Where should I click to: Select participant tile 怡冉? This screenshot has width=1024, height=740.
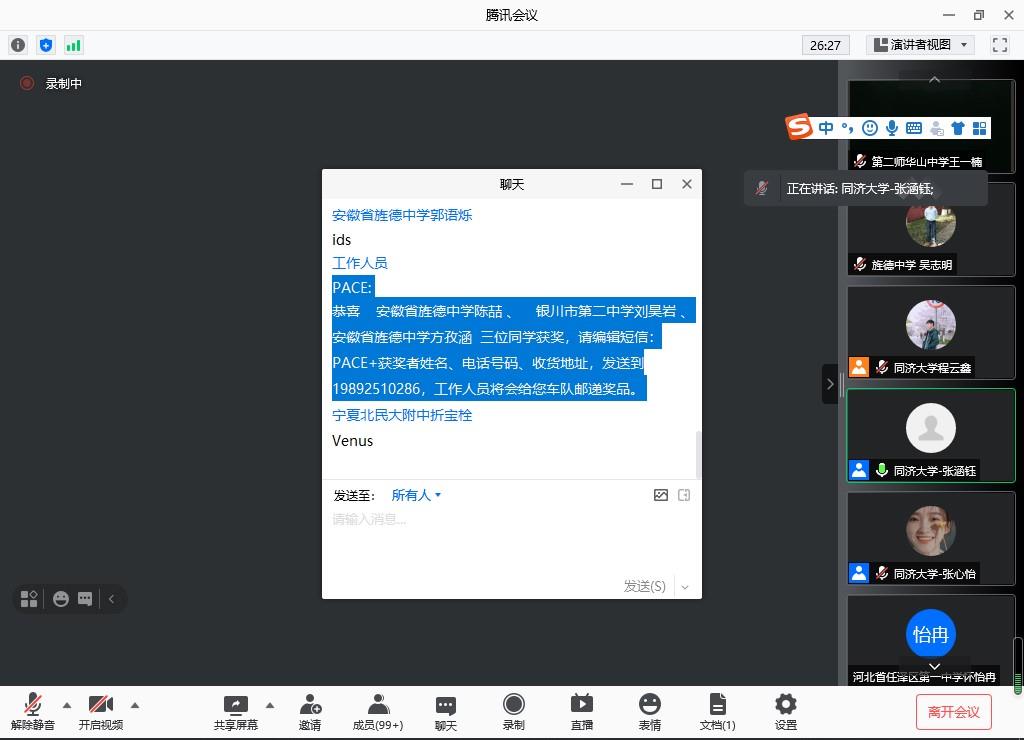point(931,640)
